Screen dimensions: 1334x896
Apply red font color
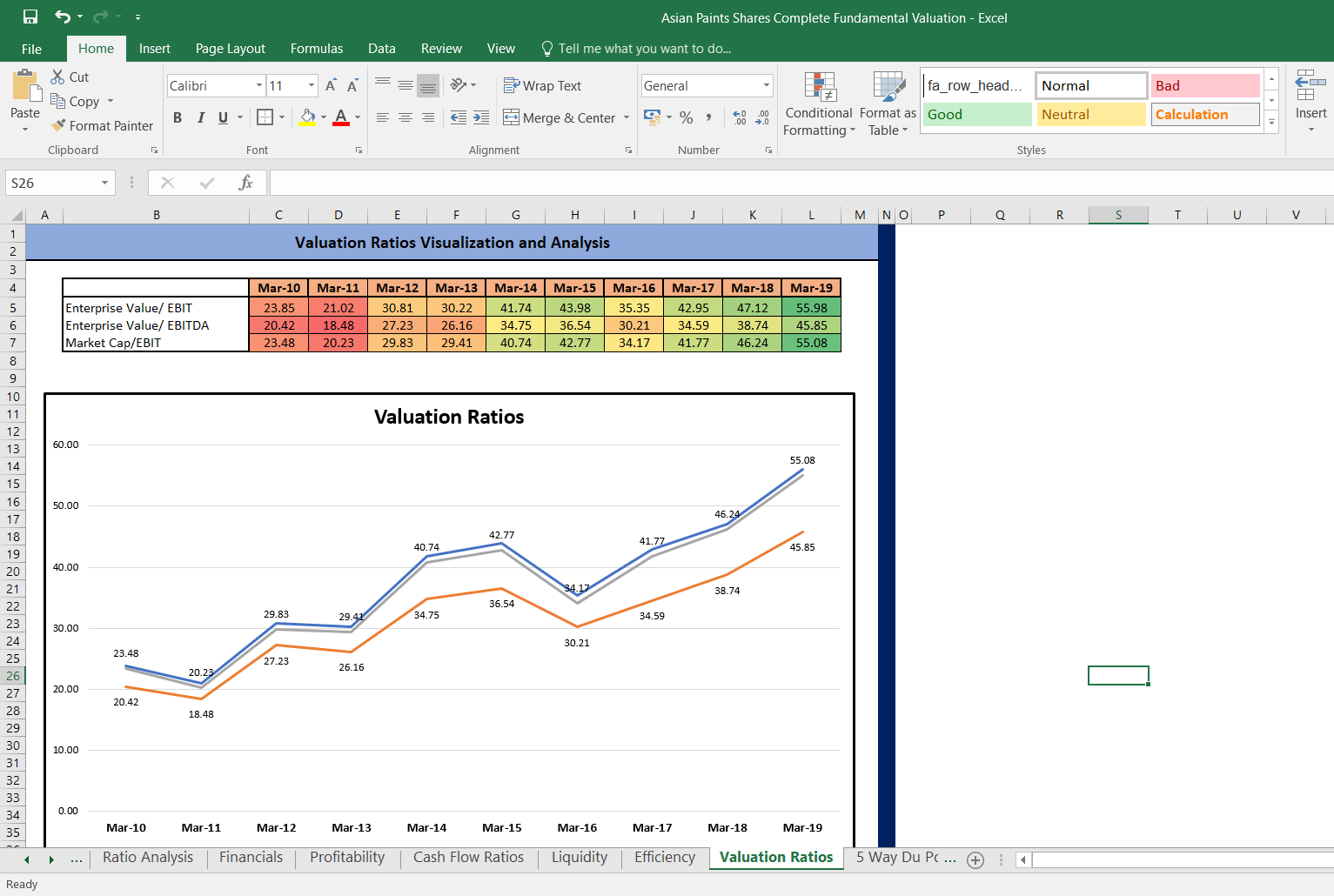tap(341, 117)
